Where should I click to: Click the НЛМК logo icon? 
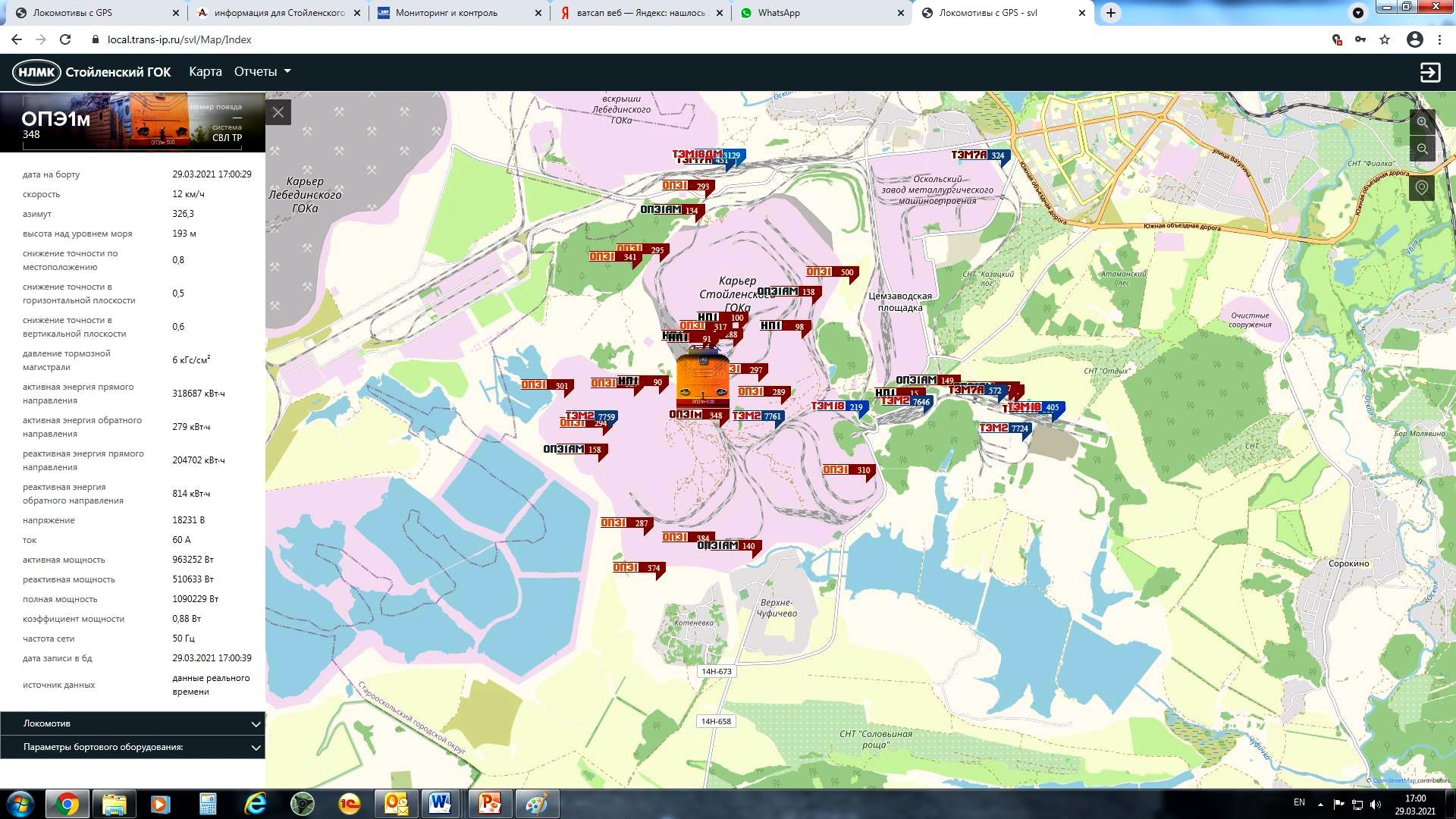tap(36, 72)
